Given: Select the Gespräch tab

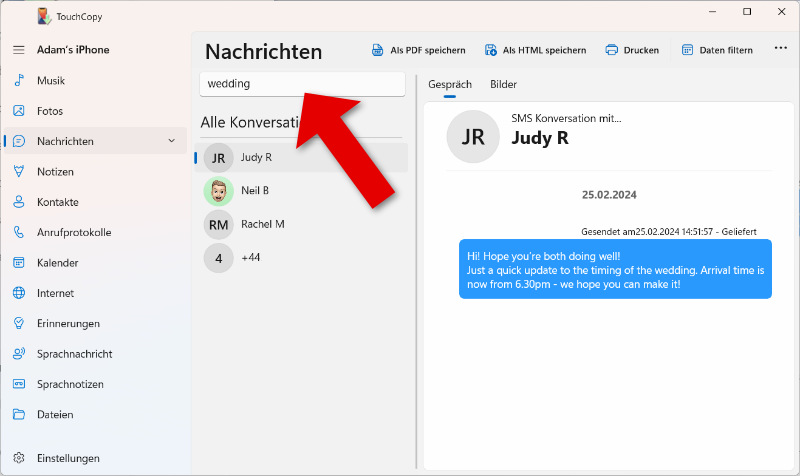Looking at the screenshot, I should pyautogui.click(x=449, y=85).
